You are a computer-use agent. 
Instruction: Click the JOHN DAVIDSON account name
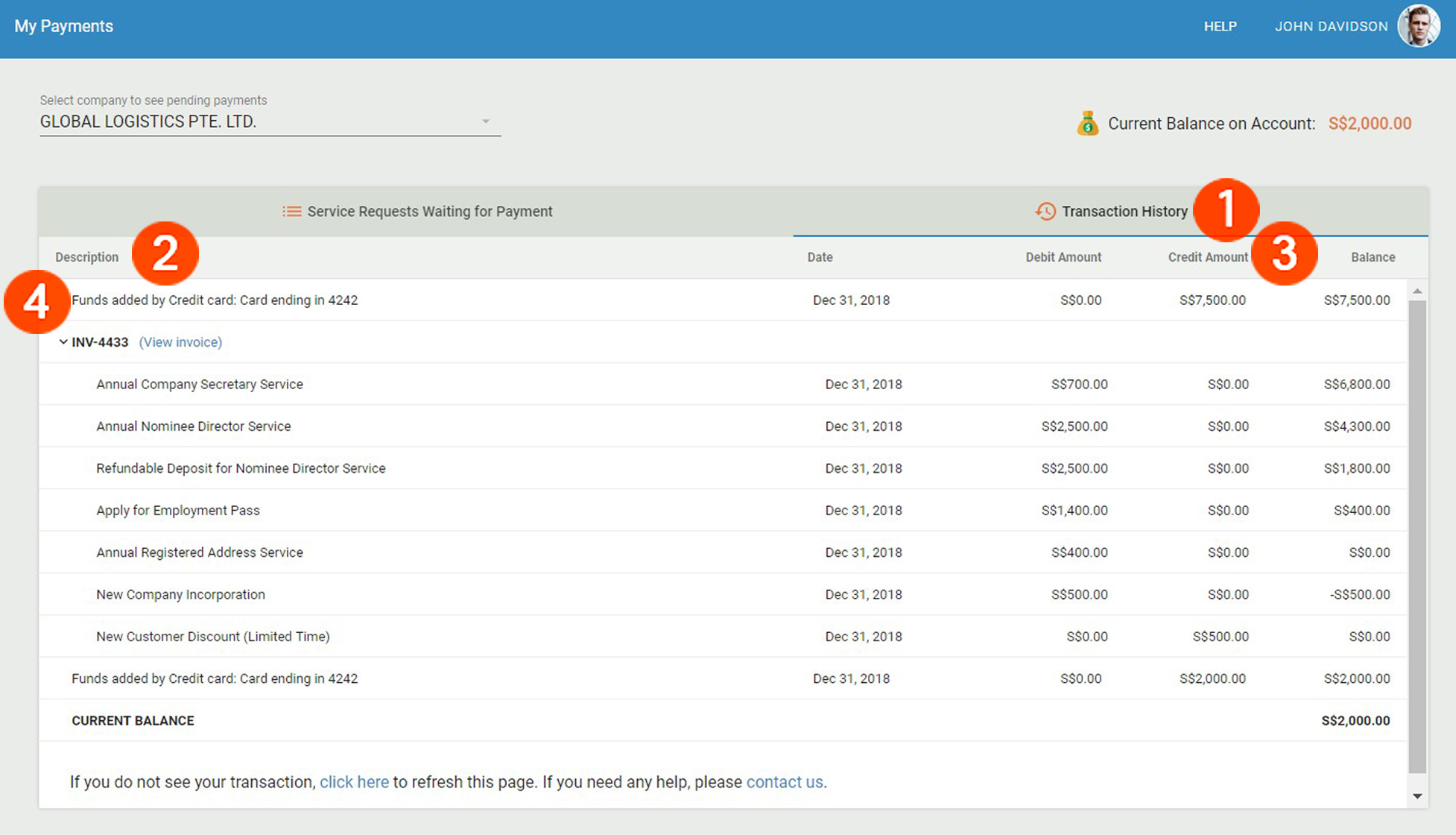pos(1331,26)
